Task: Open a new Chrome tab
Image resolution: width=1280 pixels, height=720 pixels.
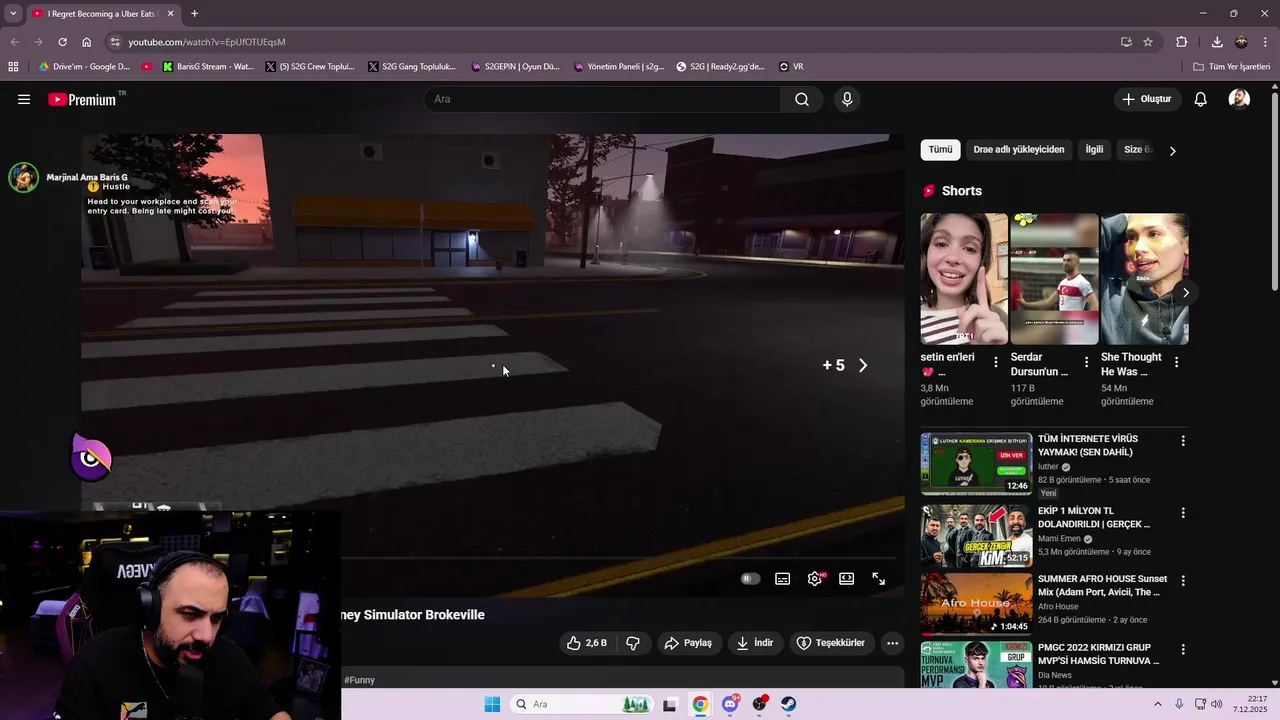Action: tap(195, 14)
